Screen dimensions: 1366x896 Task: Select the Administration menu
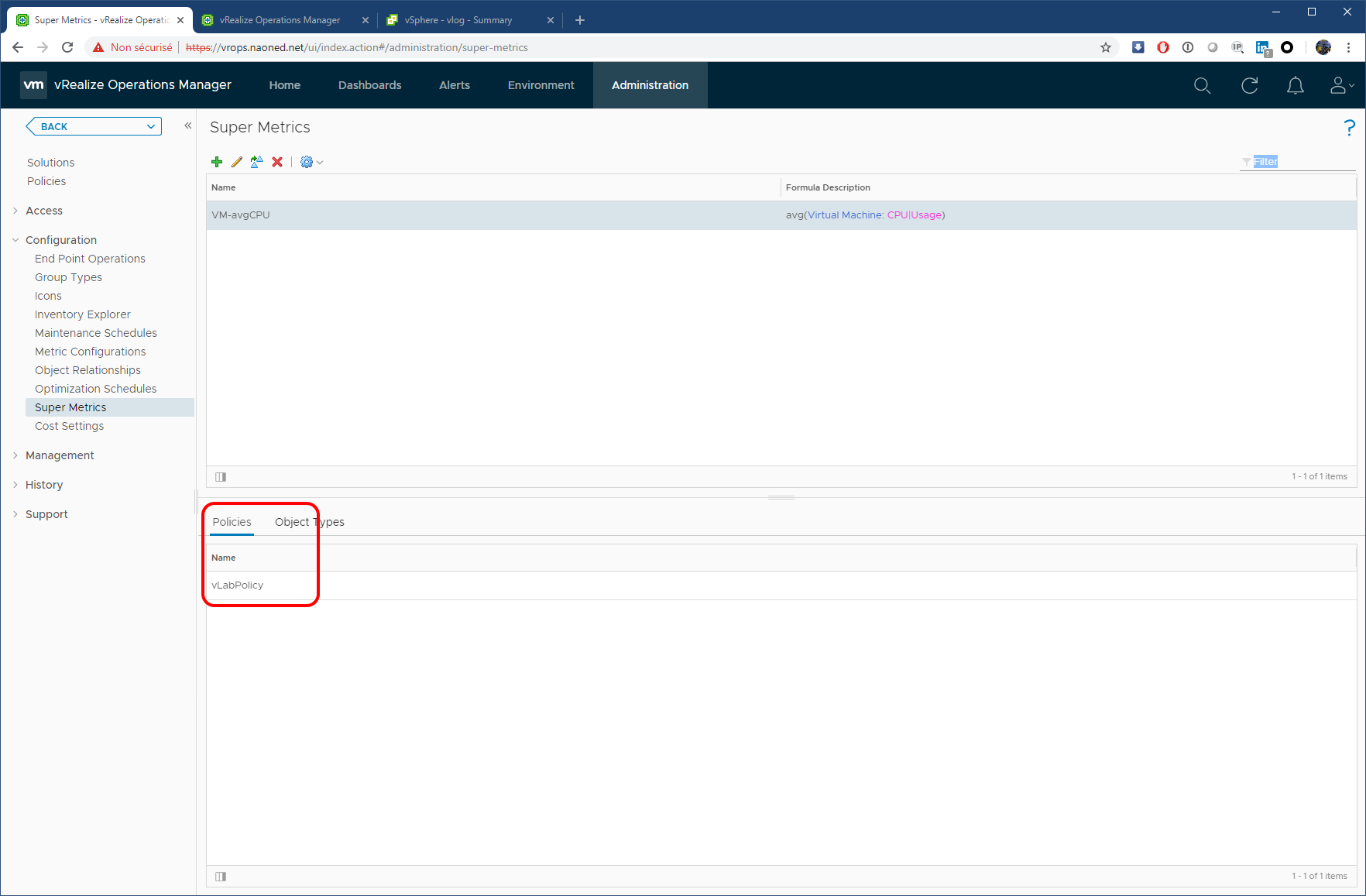coord(650,85)
